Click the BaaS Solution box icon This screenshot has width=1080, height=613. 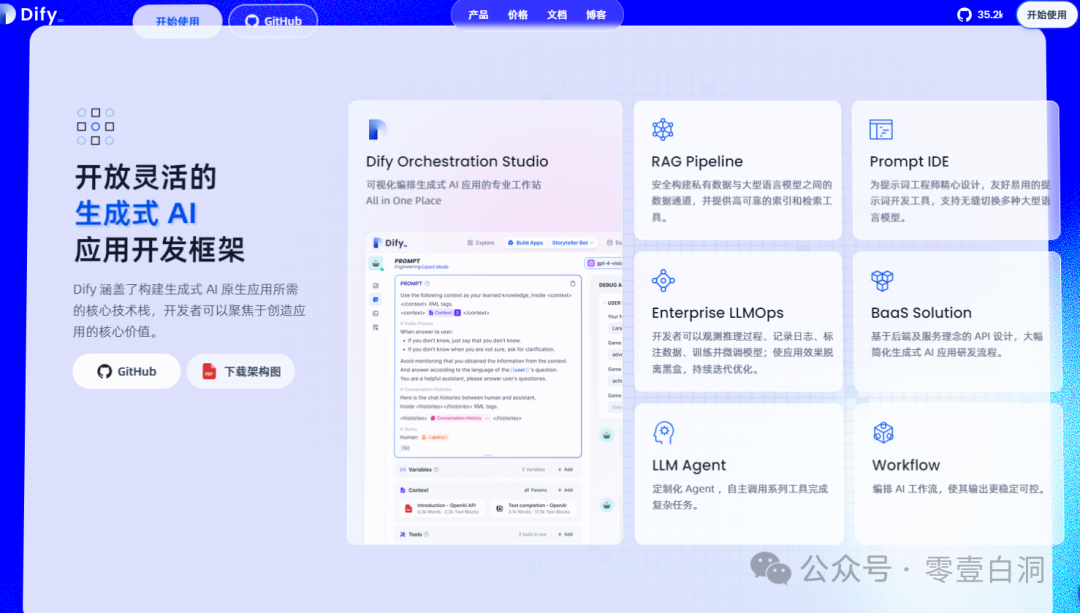pos(881,280)
